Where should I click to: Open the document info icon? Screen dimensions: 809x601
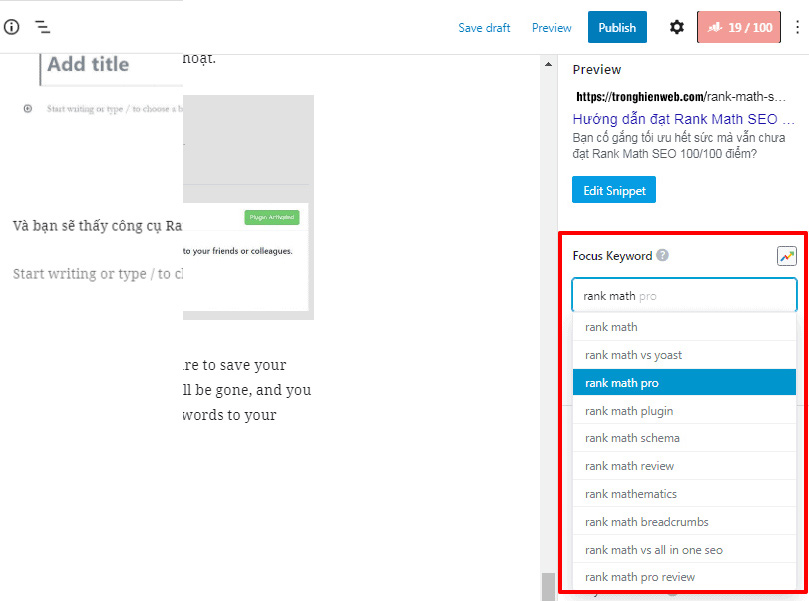pos(11,27)
